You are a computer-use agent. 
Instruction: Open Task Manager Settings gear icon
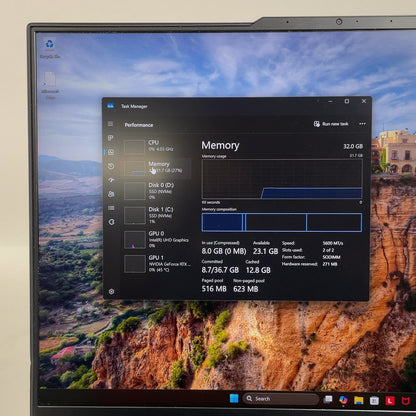[111, 291]
